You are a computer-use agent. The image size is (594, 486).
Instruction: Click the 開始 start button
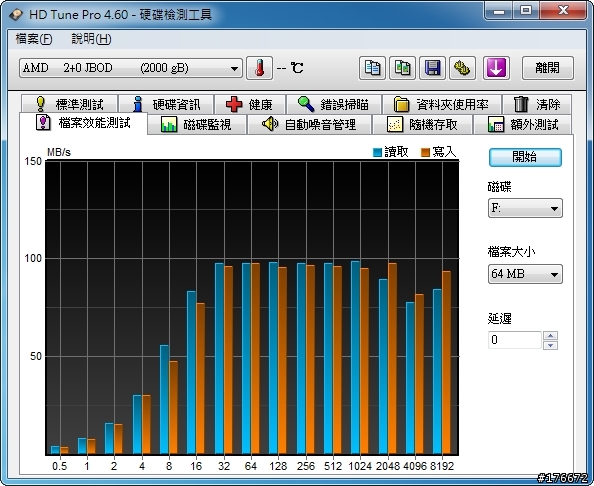point(525,157)
